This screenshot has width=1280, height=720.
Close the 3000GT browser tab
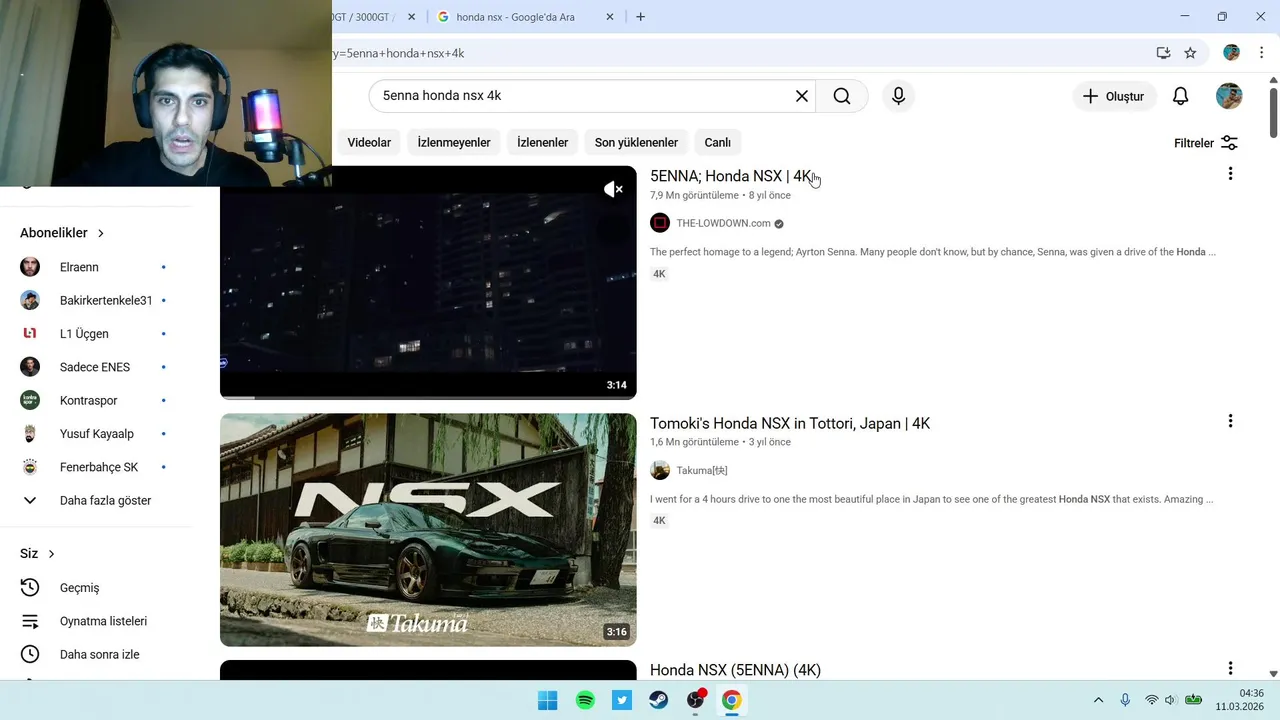click(411, 17)
